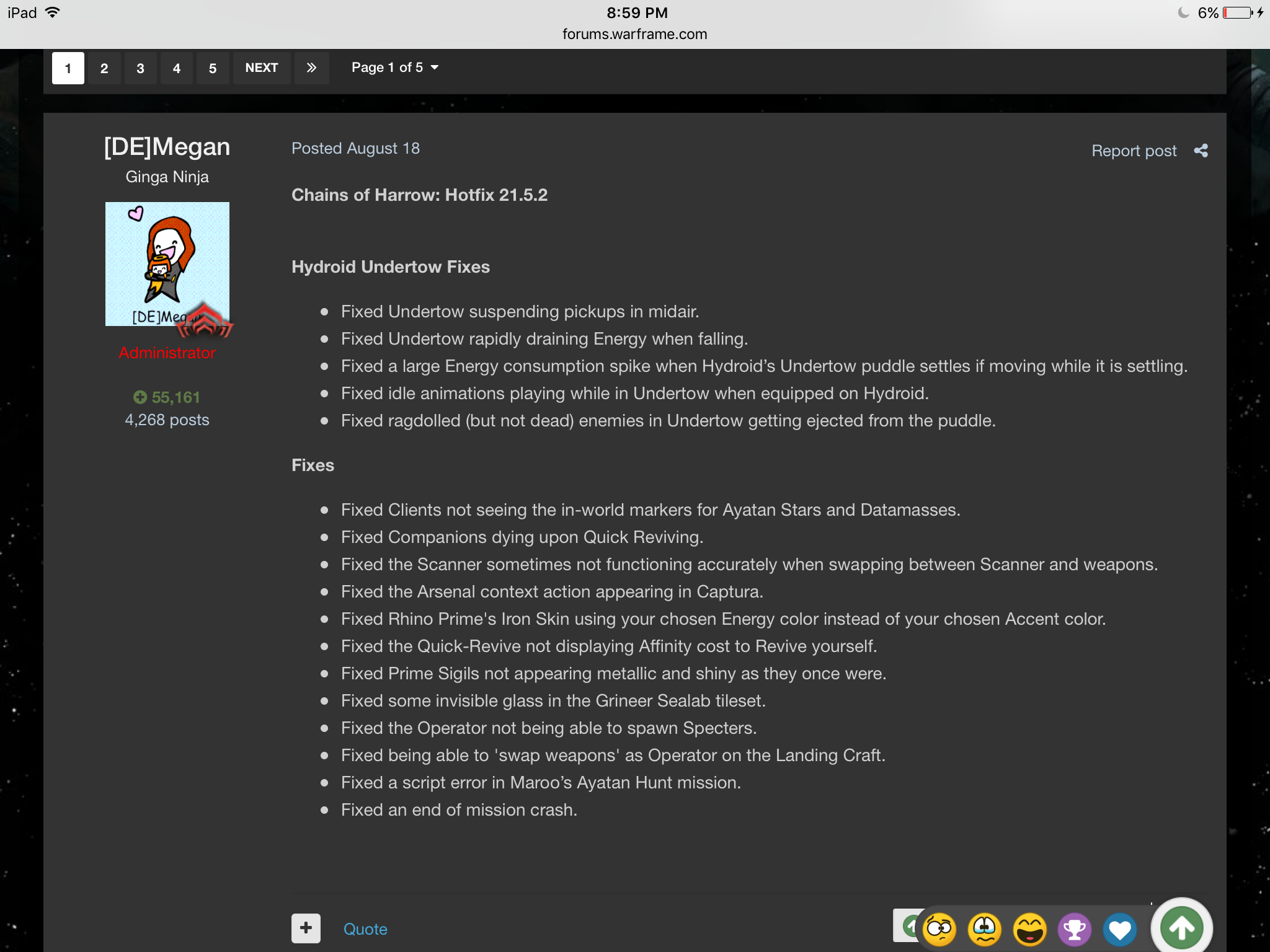Viewport: 1270px width, 952px height.
Task: Share this post via share icon
Action: coord(1201,151)
